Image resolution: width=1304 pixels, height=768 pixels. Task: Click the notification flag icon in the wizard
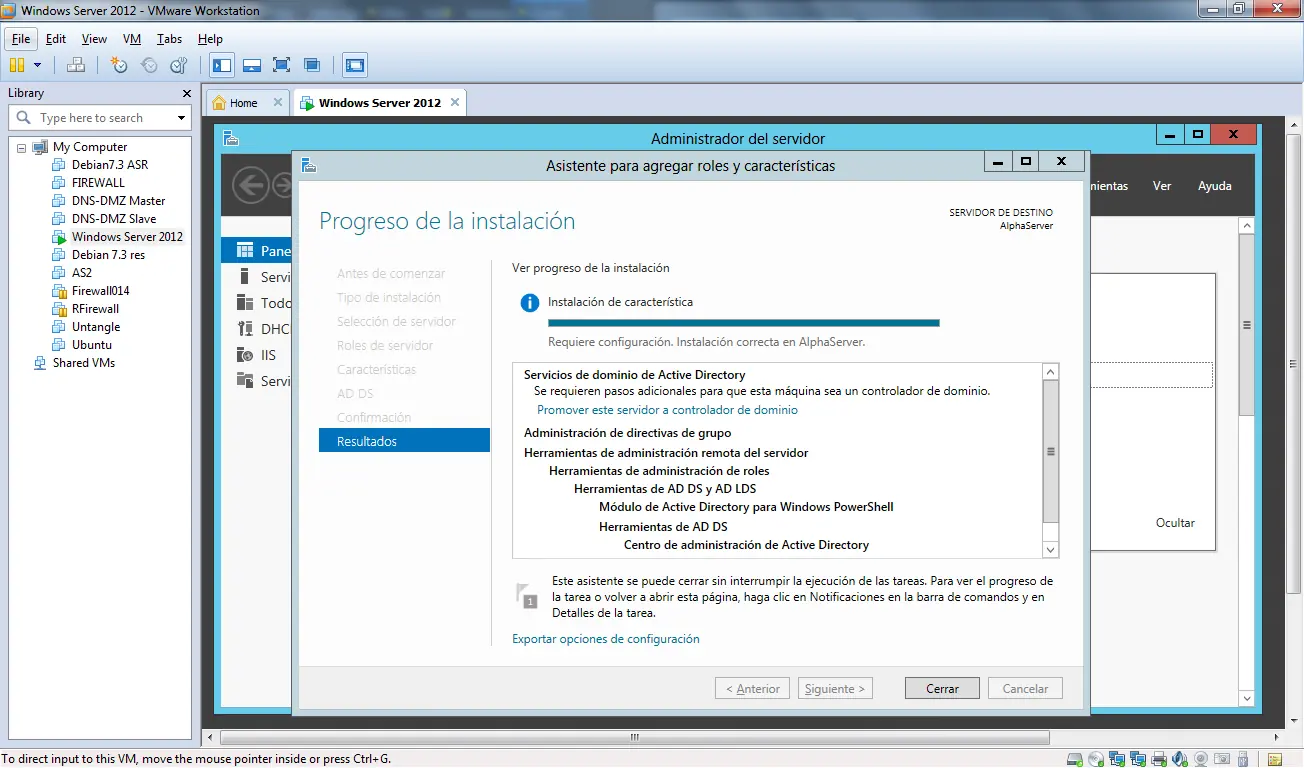point(526,596)
